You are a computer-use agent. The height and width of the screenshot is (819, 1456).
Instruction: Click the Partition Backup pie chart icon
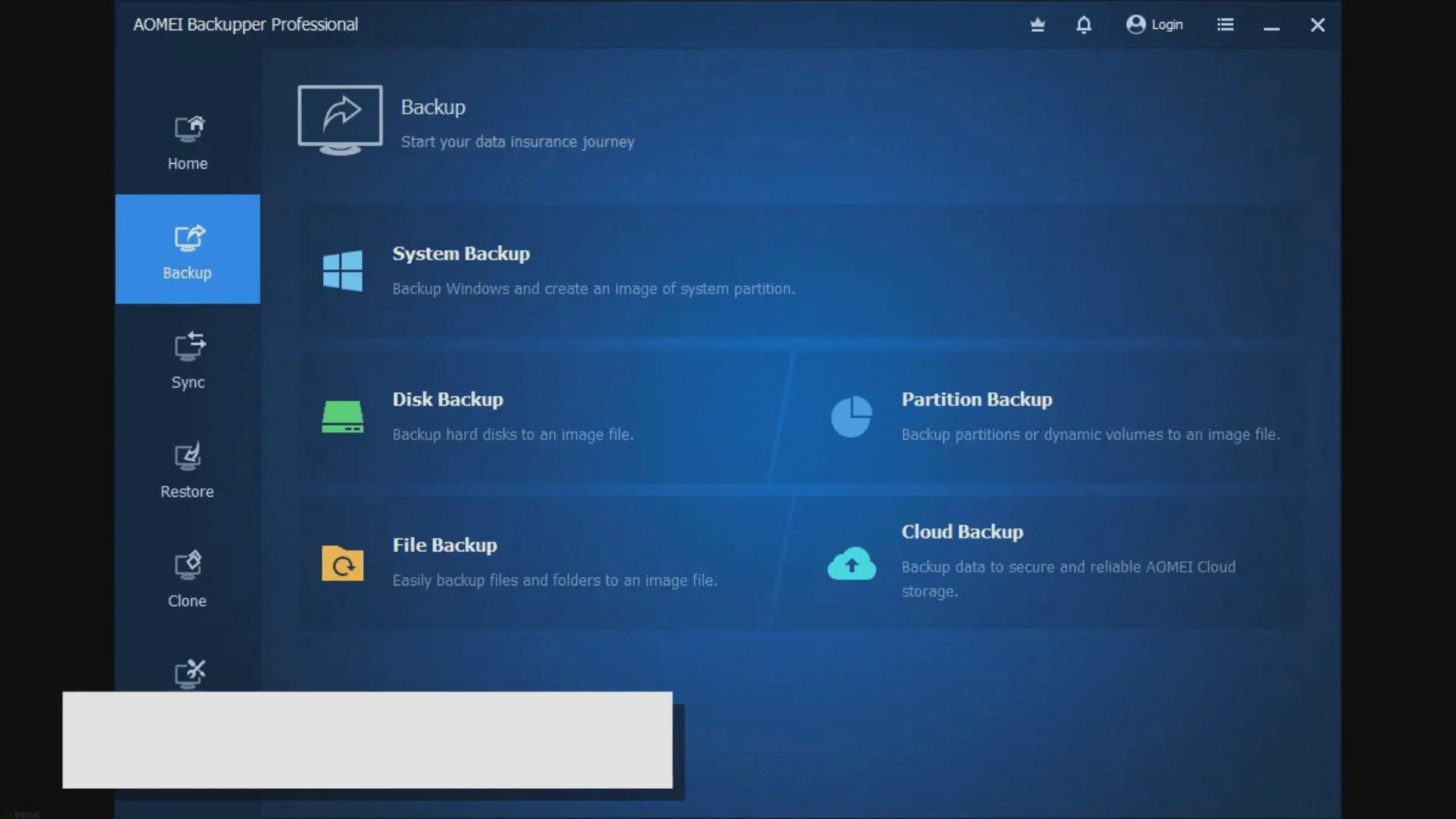point(852,416)
